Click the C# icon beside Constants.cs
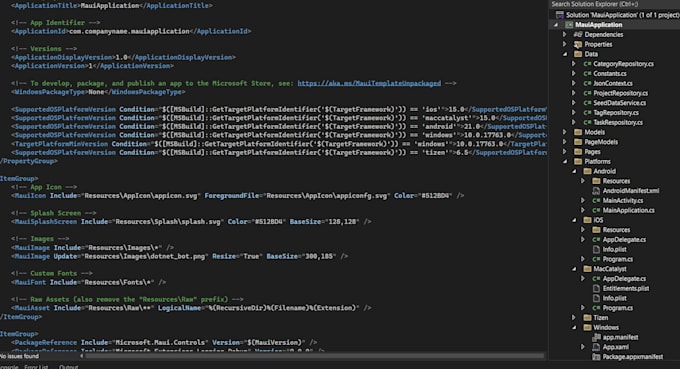The image size is (680, 369). 587,74
